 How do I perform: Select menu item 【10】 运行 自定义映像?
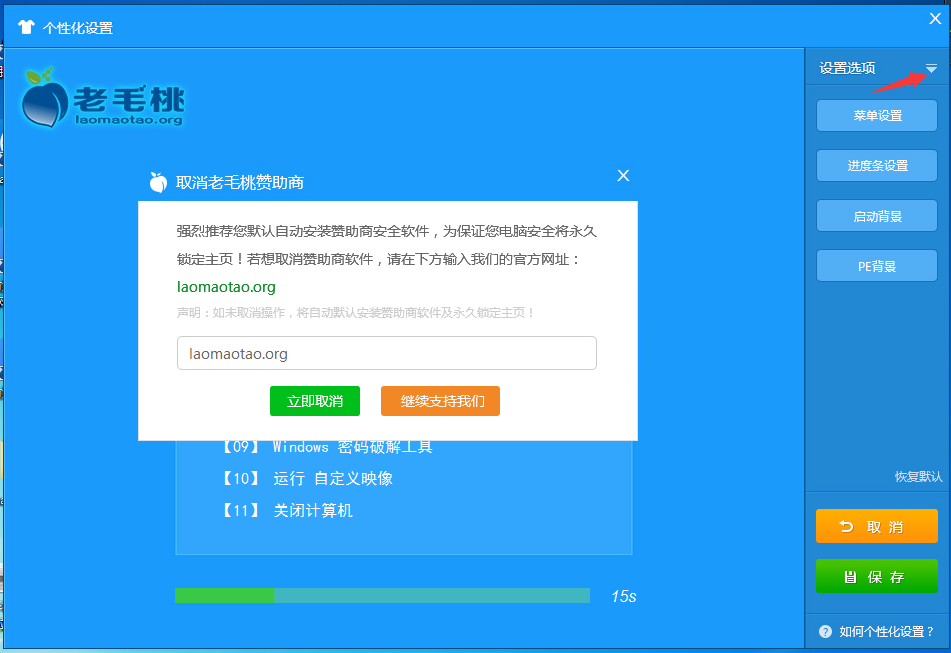click(x=306, y=478)
